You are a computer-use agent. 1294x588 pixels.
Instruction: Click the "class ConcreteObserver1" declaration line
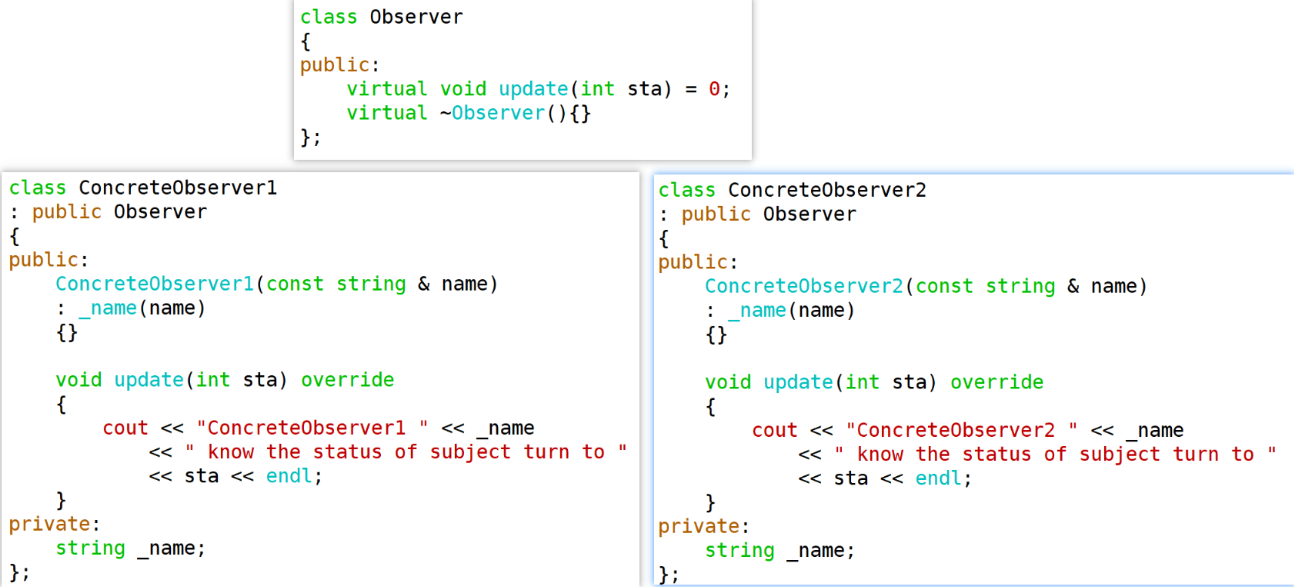(x=143, y=188)
